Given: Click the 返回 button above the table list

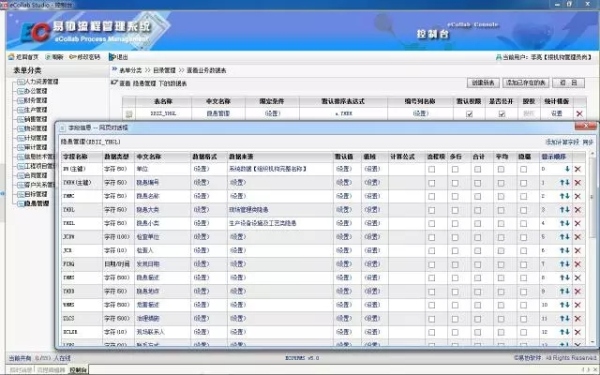Looking at the screenshot, I should click(x=569, y=83).
